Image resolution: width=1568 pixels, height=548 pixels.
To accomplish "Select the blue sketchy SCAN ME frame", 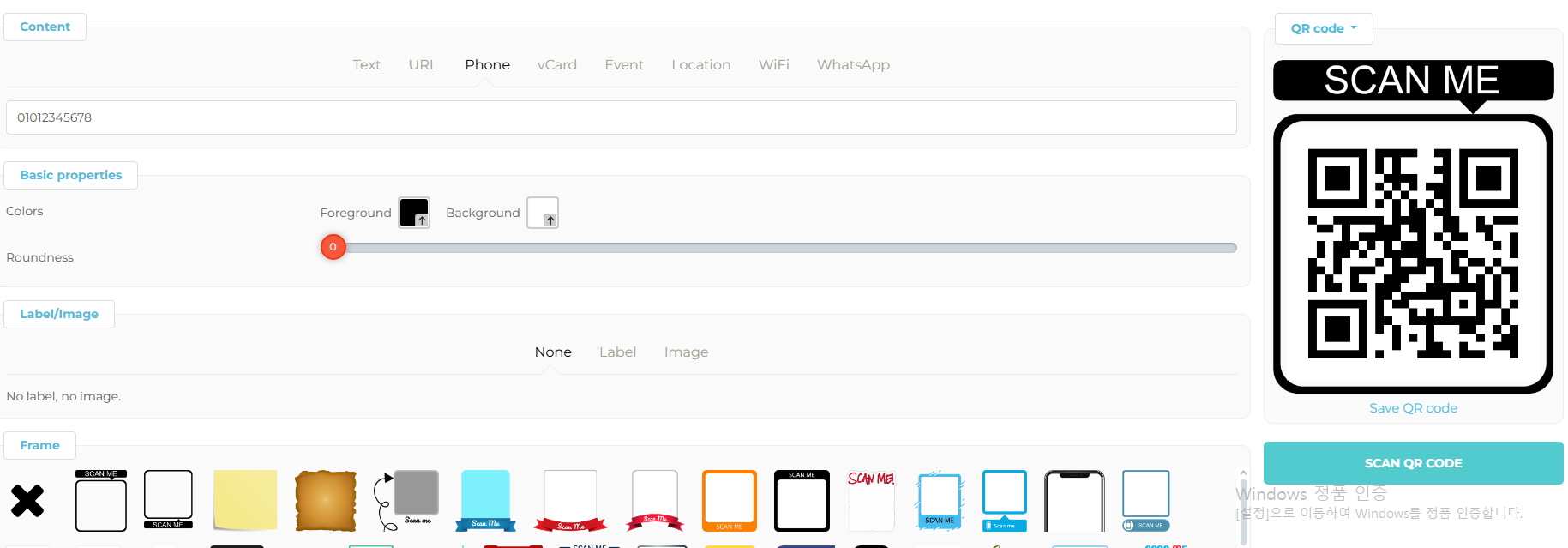I will tap(940, 500).
